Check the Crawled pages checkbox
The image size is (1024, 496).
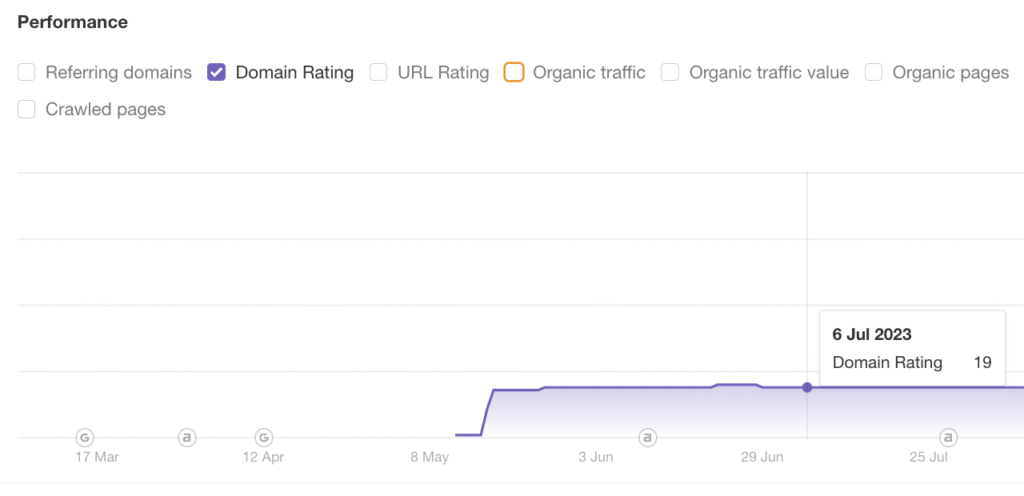pyautogui.click(x=27, y=109)
